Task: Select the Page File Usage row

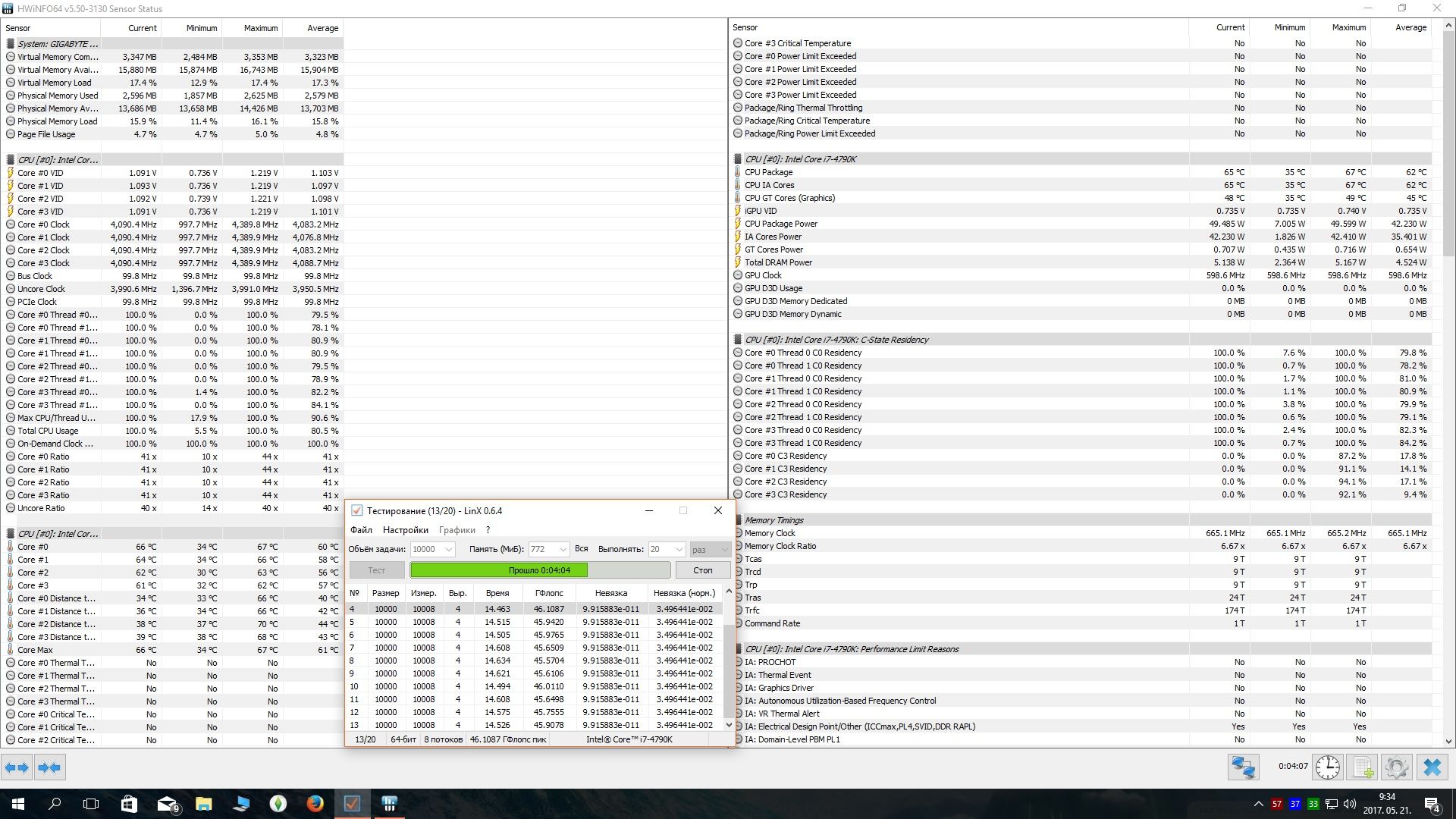Action: [x=174, y=134]
